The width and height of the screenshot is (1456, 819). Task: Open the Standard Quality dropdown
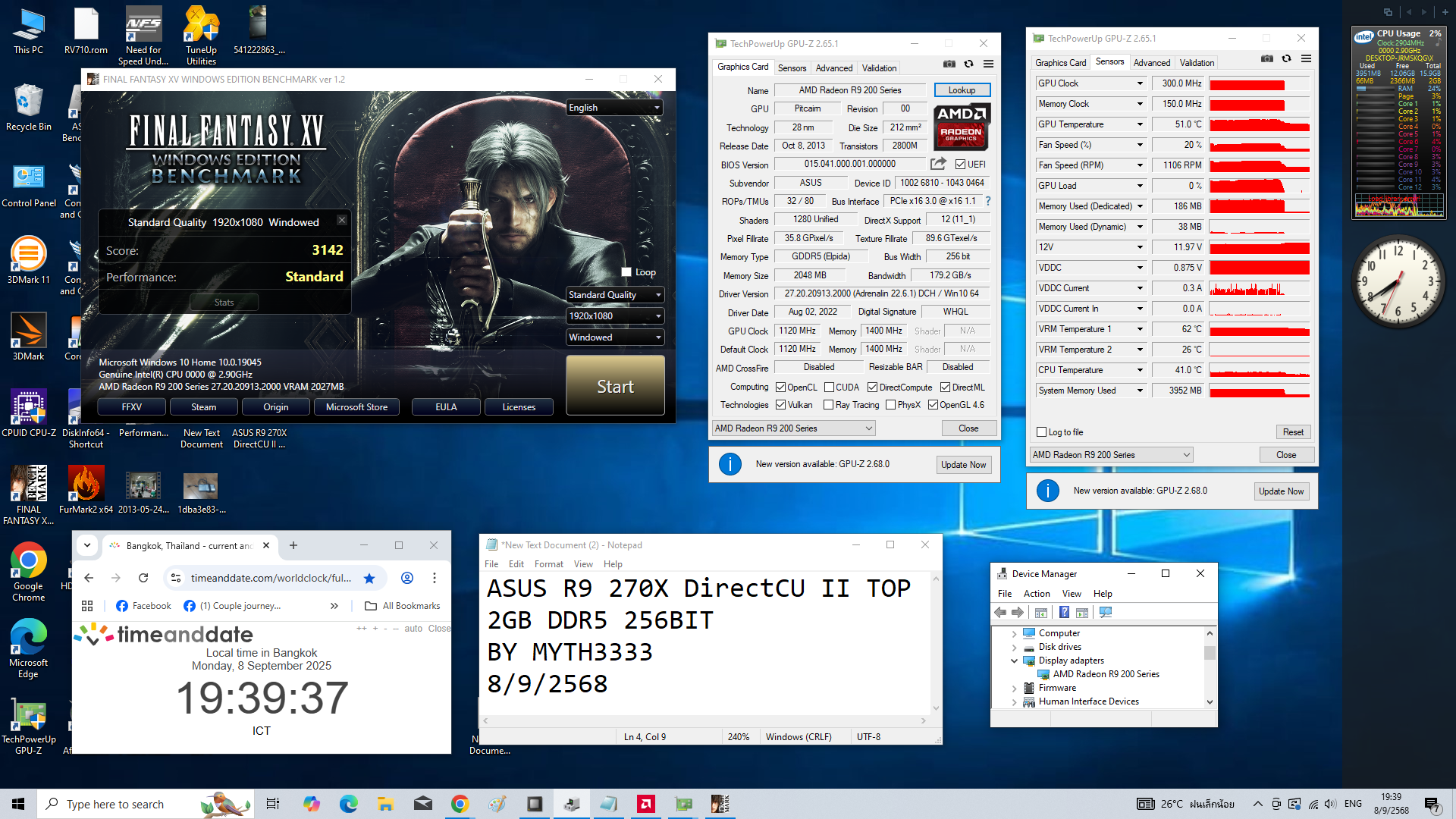(615, 295)
